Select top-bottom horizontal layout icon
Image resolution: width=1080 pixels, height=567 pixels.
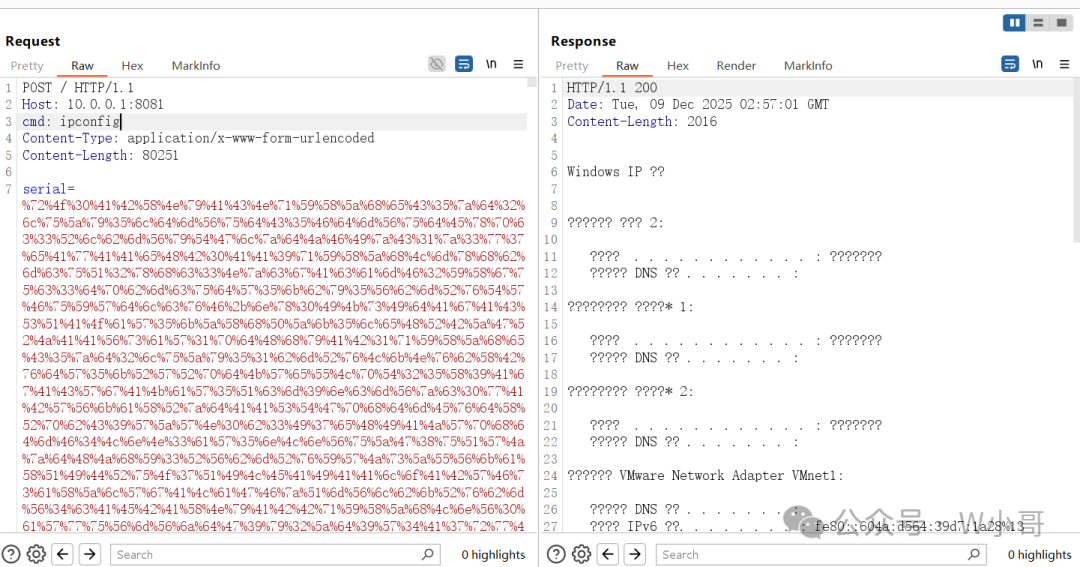[1038, 23]
